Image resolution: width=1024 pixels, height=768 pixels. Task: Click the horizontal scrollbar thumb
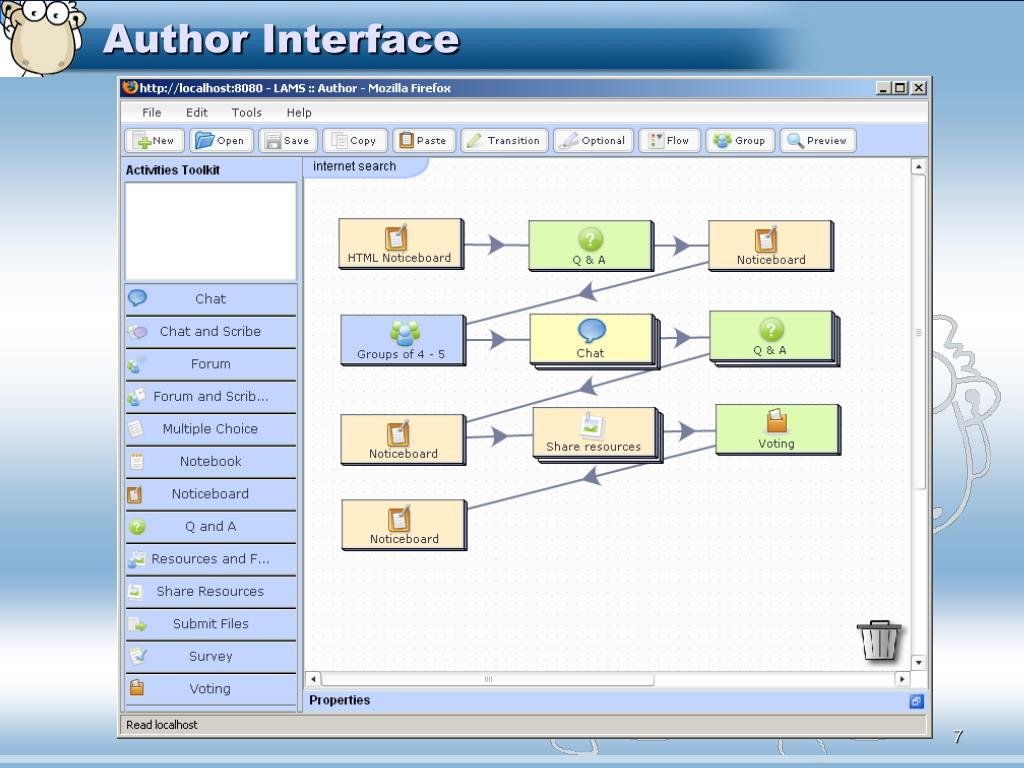pyautogui.click(x=488, y=679)
